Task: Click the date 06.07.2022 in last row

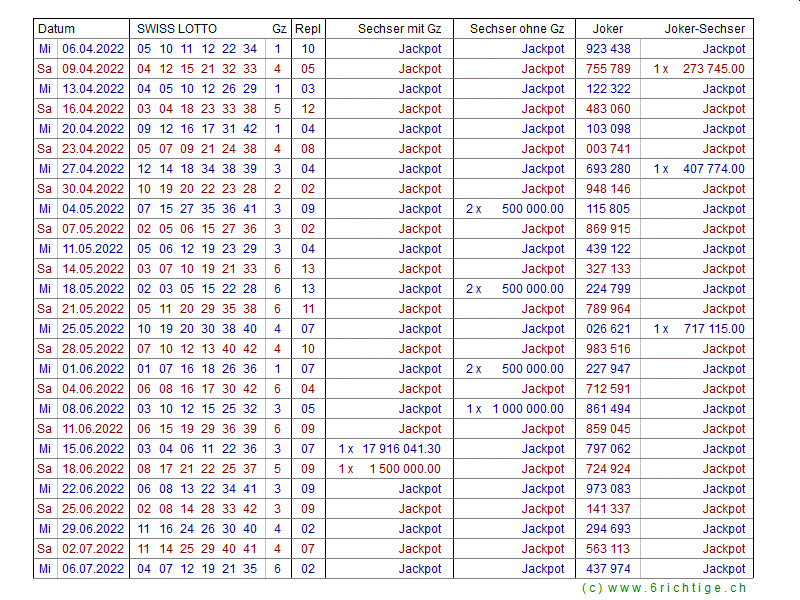Action: (93, 569)
